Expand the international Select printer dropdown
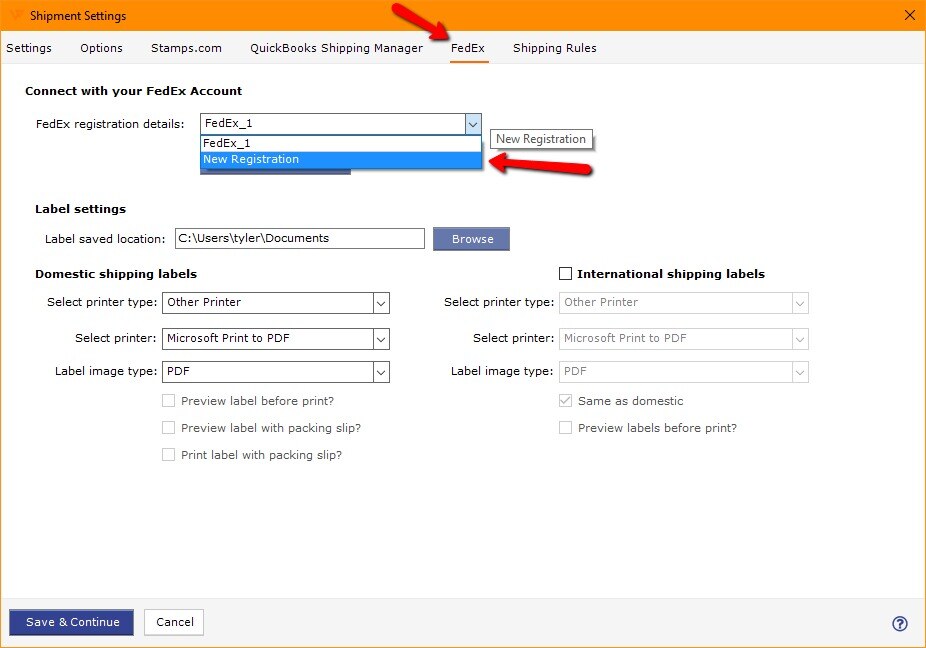Image resolution: width=926 pixels, height=648 pixels. point(800,339)
